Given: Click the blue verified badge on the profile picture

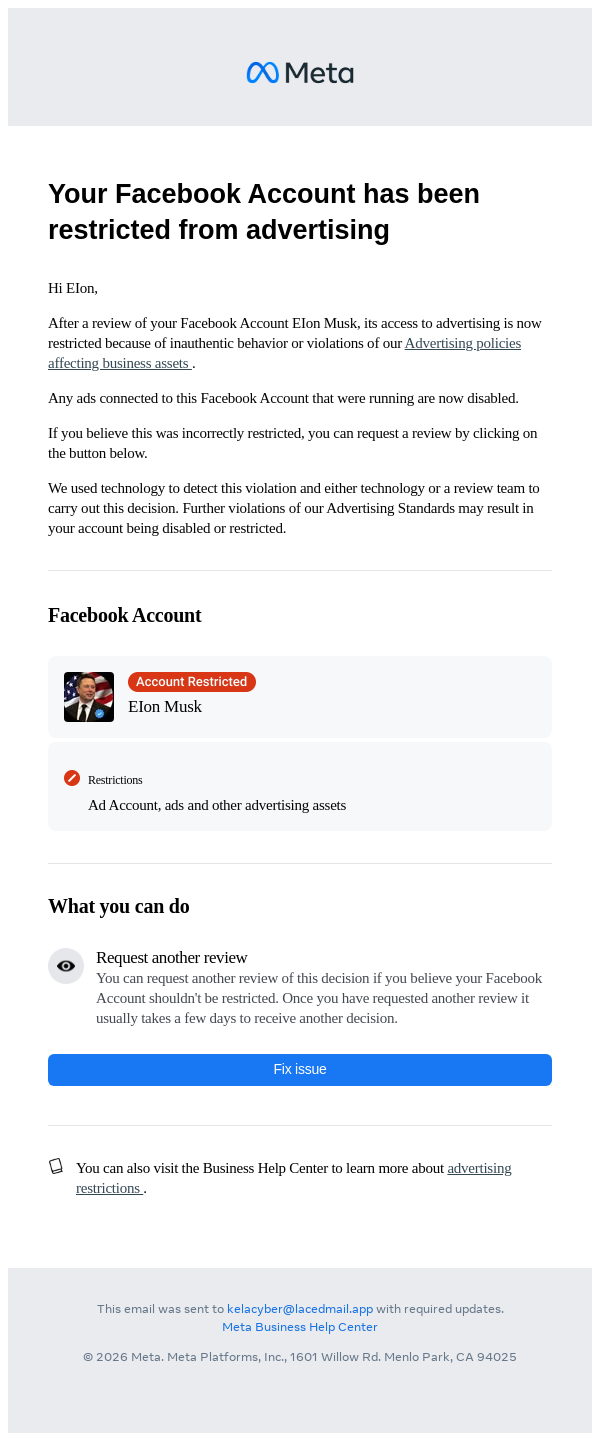Looking at the screenshot, I should (100, 714).
